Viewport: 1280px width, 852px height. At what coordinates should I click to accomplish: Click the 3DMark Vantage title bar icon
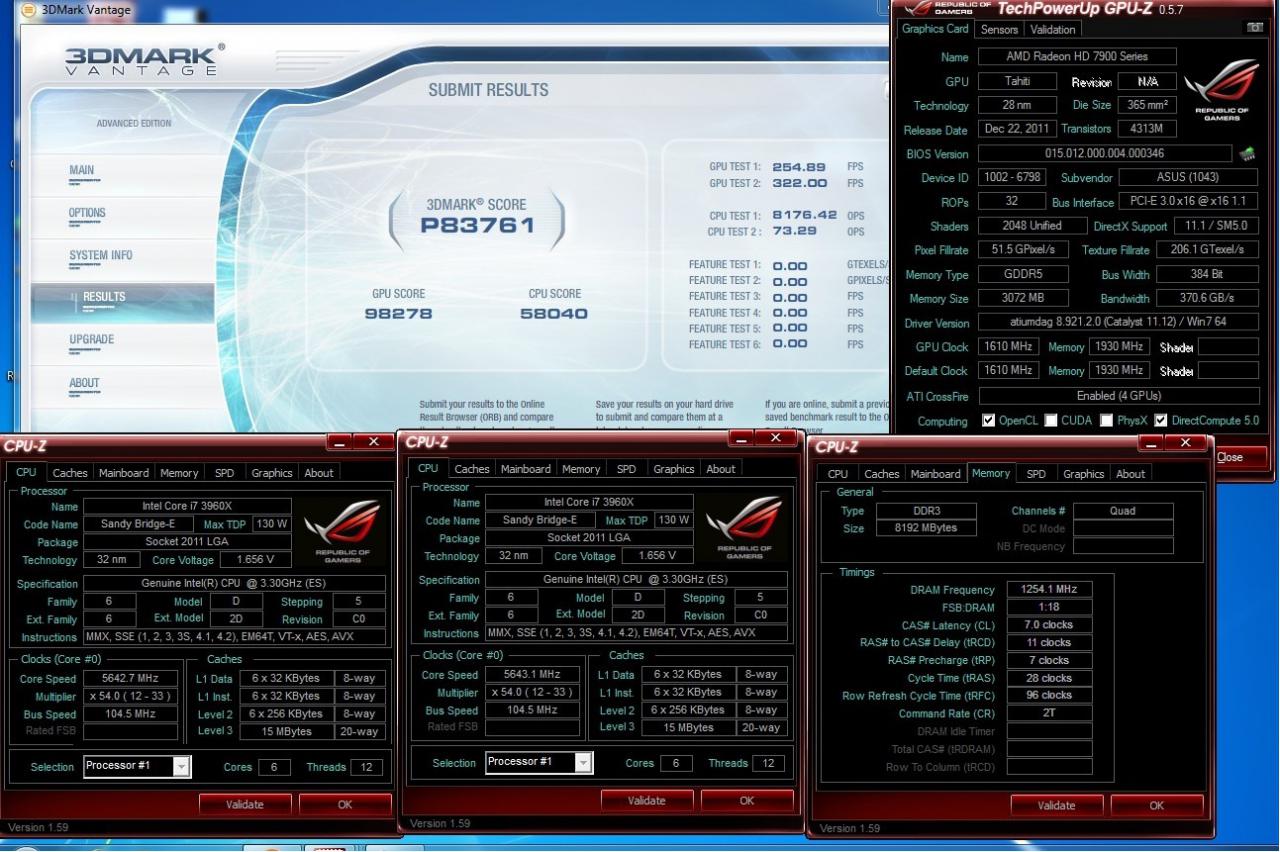pyautogui.click(x=28, y=10)
